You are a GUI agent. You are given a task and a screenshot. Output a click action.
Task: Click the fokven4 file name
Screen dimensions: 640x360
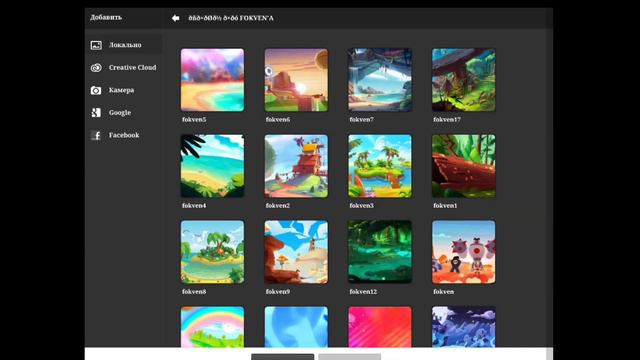[x=194, y=206]
